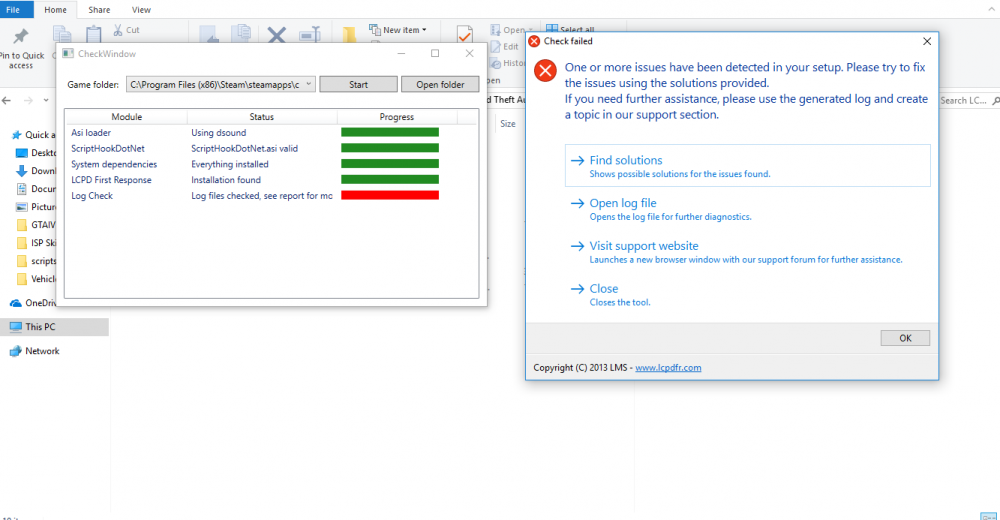The image size is (1000, 520).
Task: Select the System dependencies row
Action: click(271, 164)
